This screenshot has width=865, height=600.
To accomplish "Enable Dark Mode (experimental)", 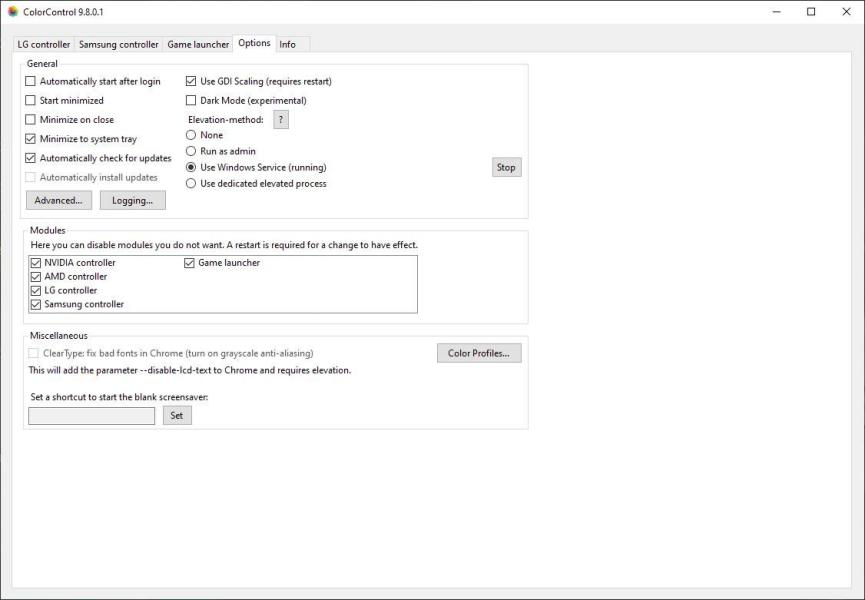I will click(246, 100).
